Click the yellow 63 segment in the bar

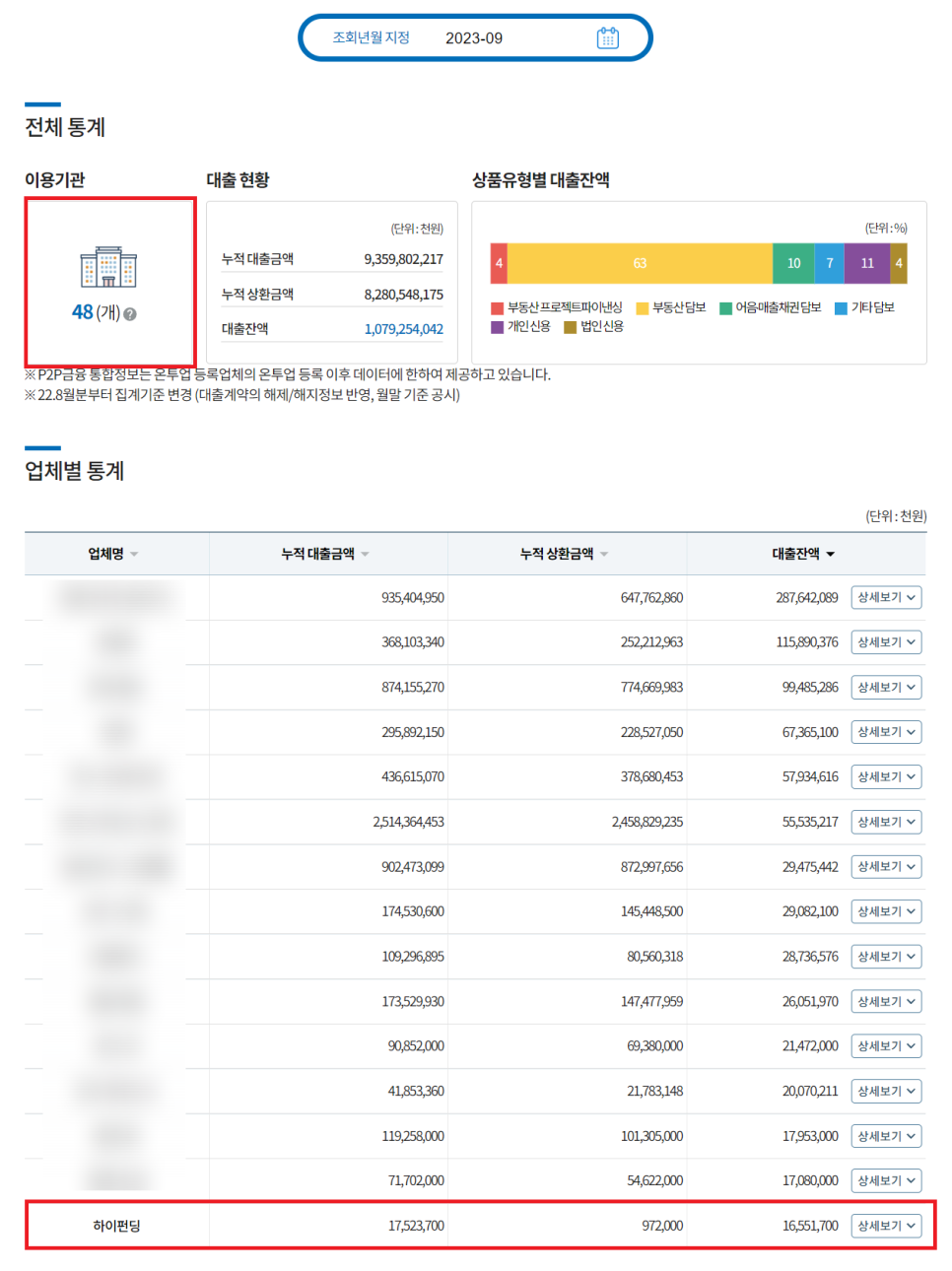[x=640, y=263]
